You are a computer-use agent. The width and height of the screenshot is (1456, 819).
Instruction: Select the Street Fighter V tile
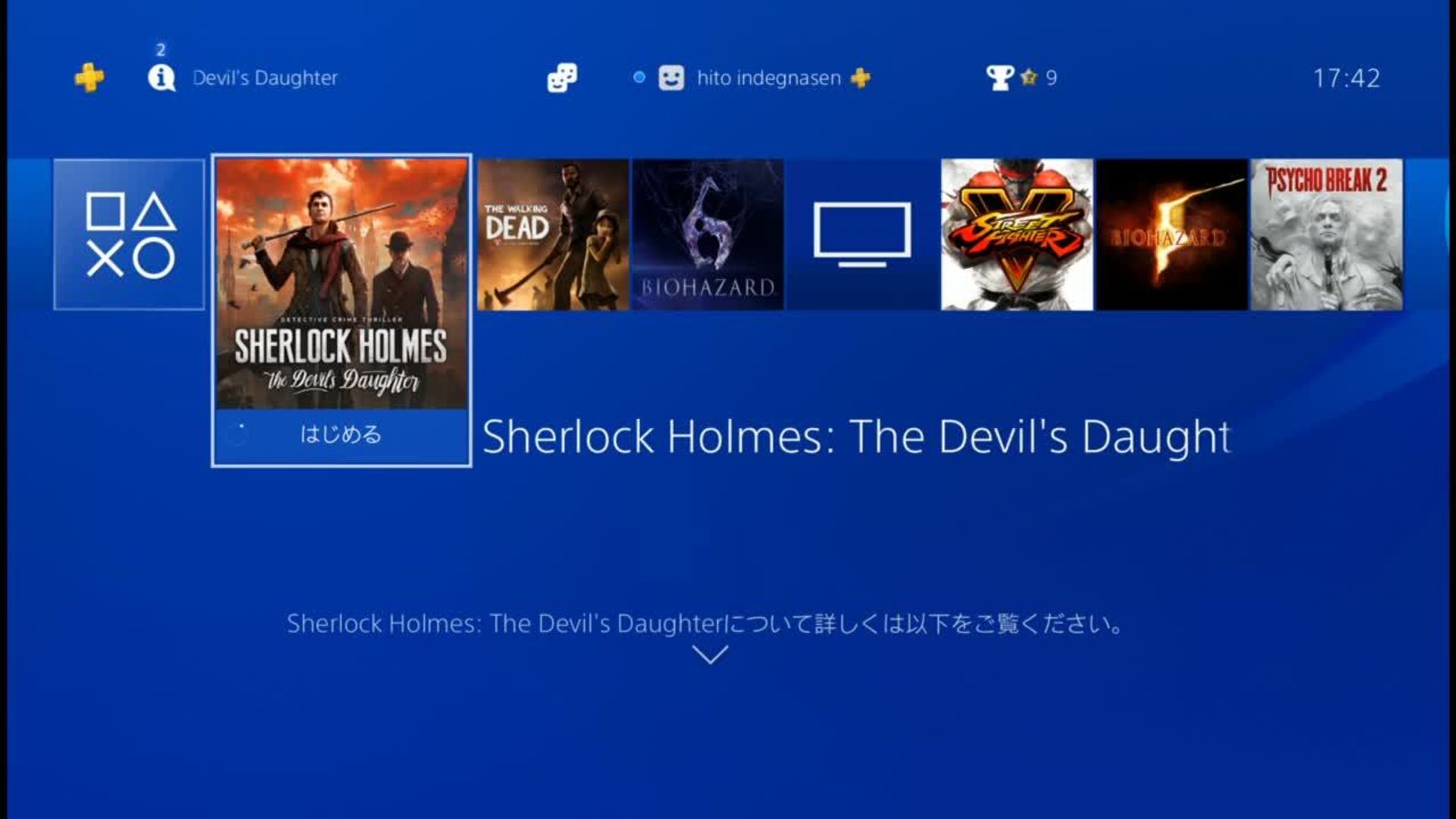click(x=1017, y=234)
